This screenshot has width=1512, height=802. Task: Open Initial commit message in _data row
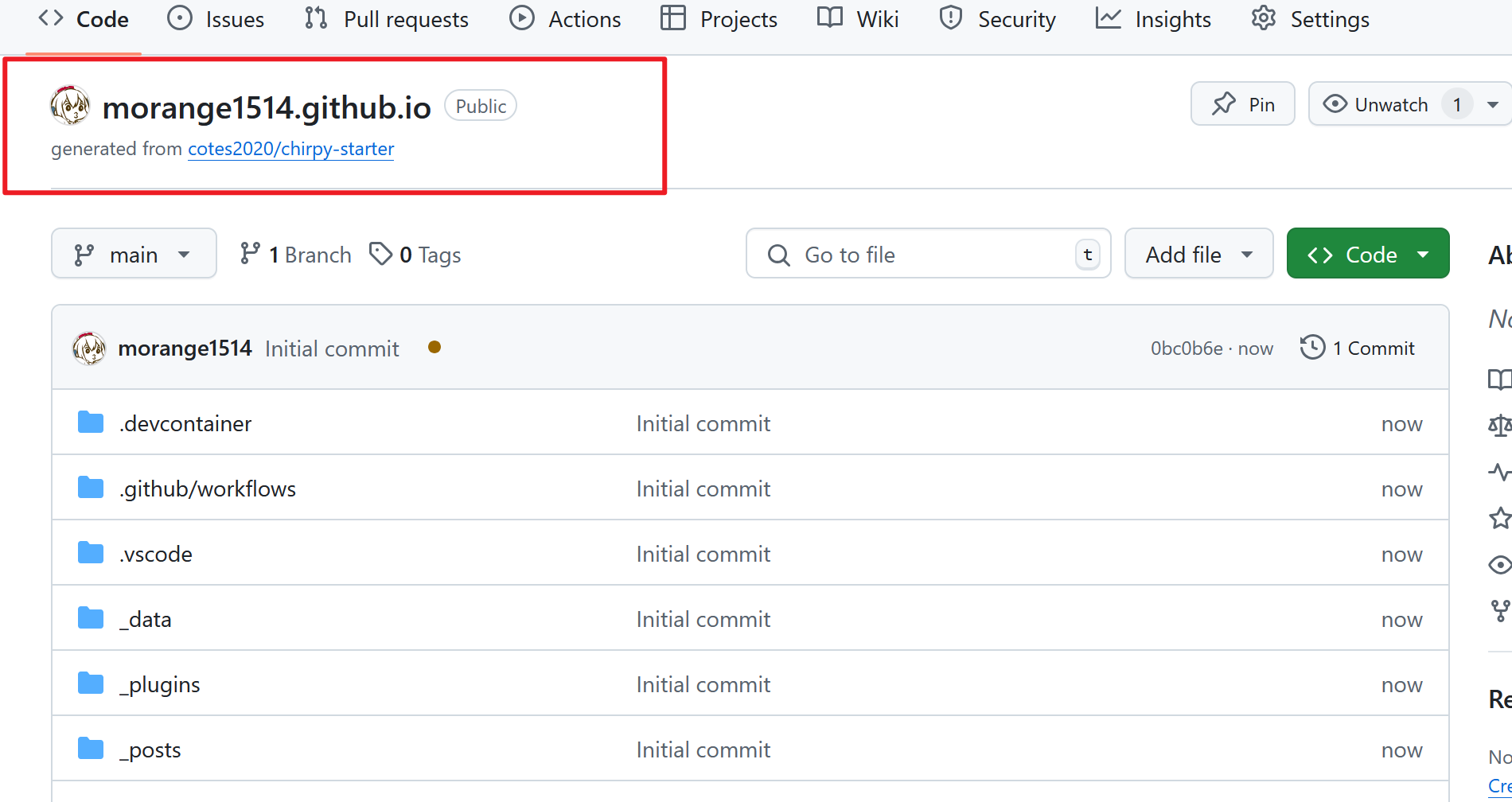(x=703, y=619)
